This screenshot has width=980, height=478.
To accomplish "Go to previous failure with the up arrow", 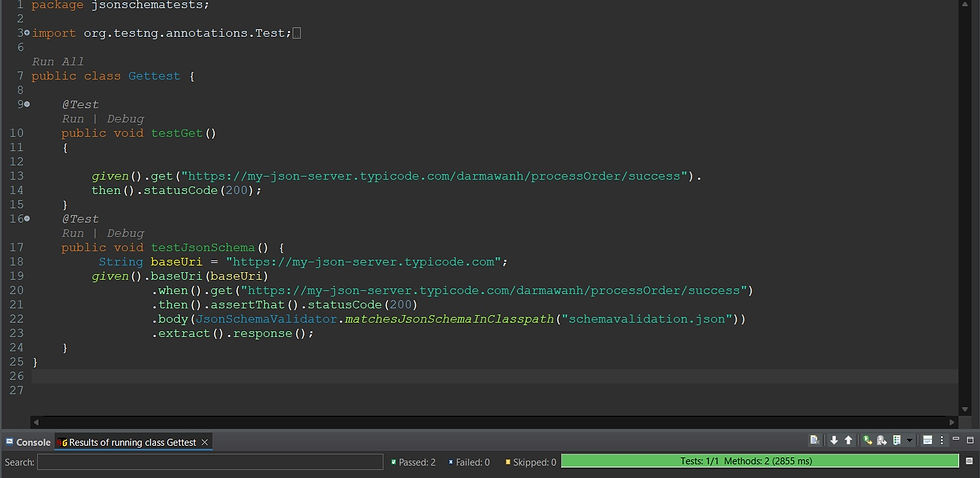I will [848, 440].
